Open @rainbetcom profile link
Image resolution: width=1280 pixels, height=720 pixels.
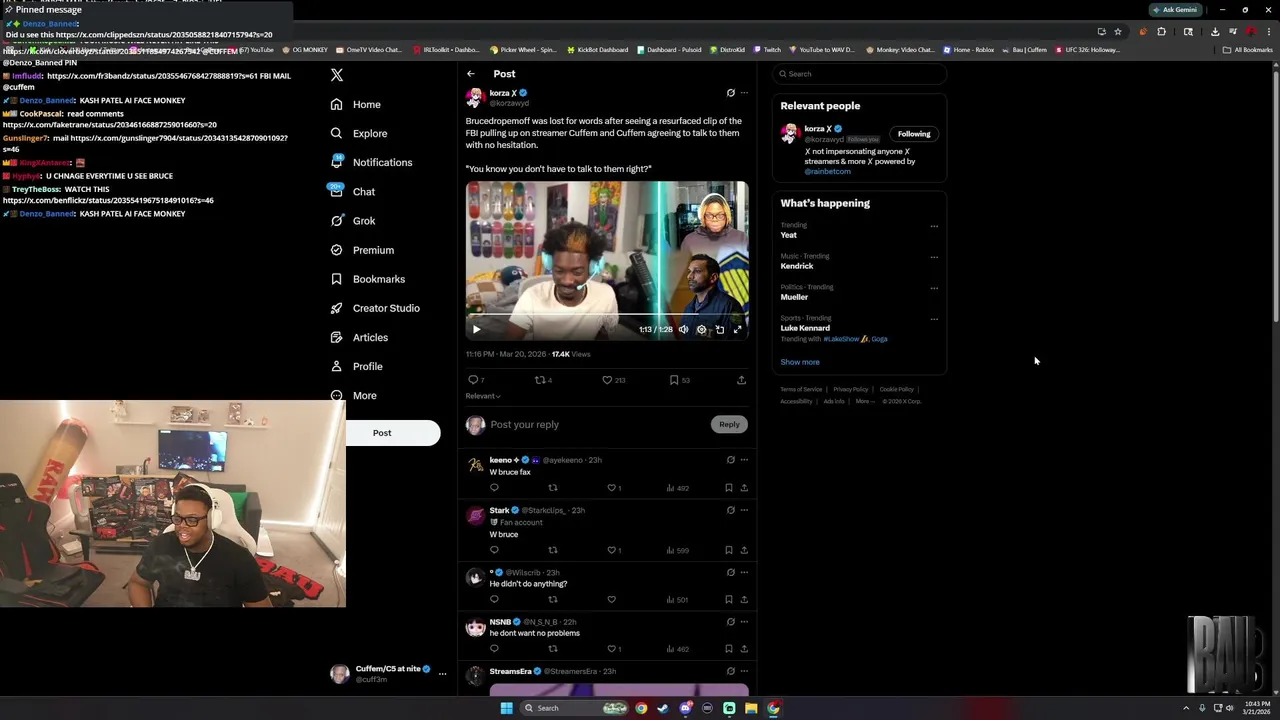(828, 171)
